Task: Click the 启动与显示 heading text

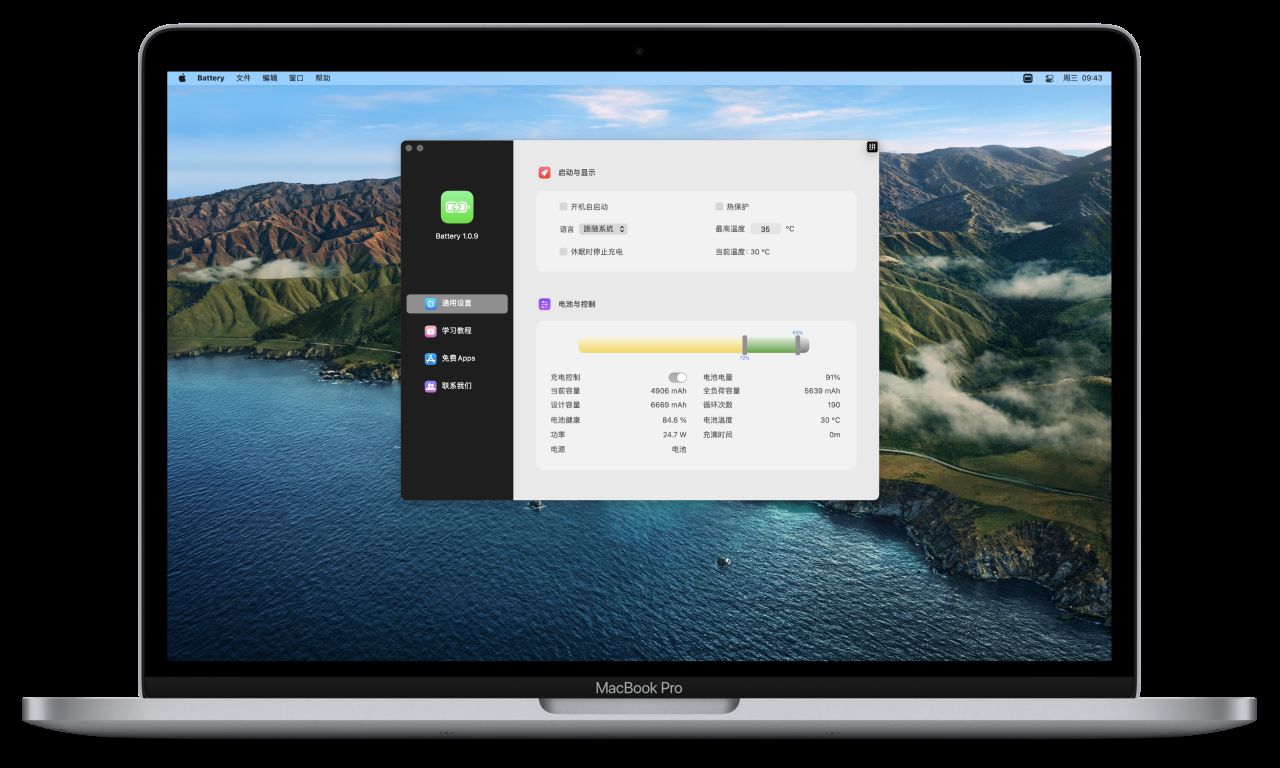Action: pos(577,172)
